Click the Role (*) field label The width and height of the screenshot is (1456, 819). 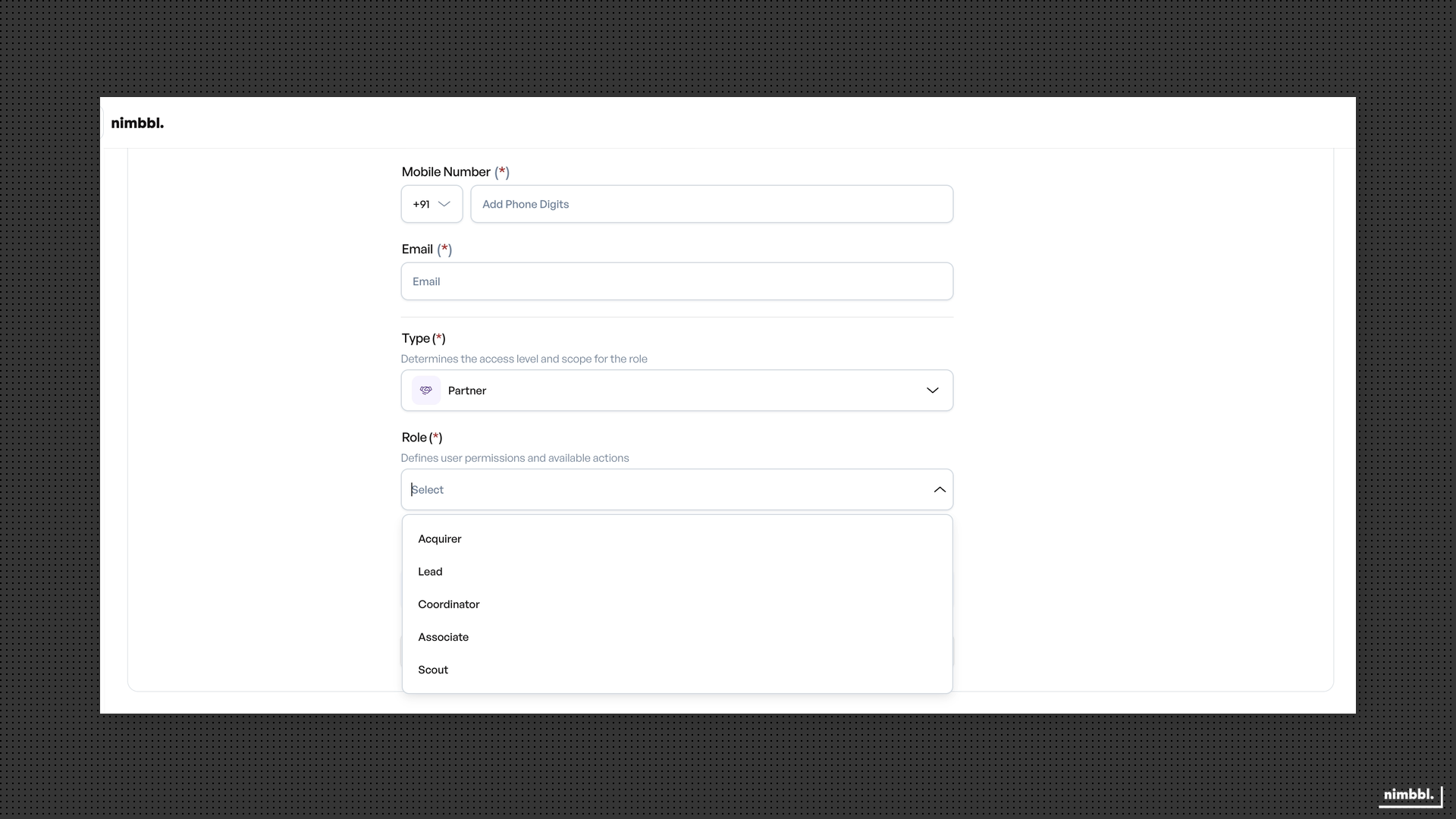coord(422,438)
